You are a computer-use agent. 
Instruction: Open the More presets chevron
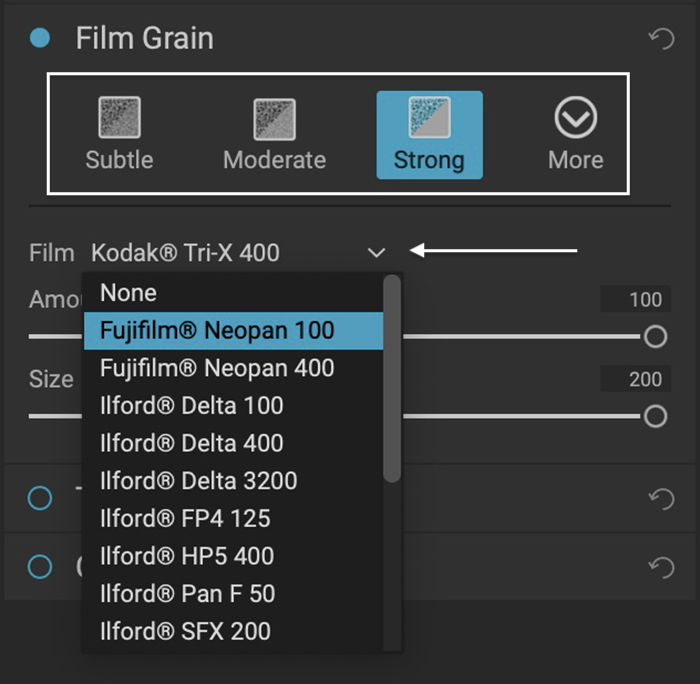point(575,119)
